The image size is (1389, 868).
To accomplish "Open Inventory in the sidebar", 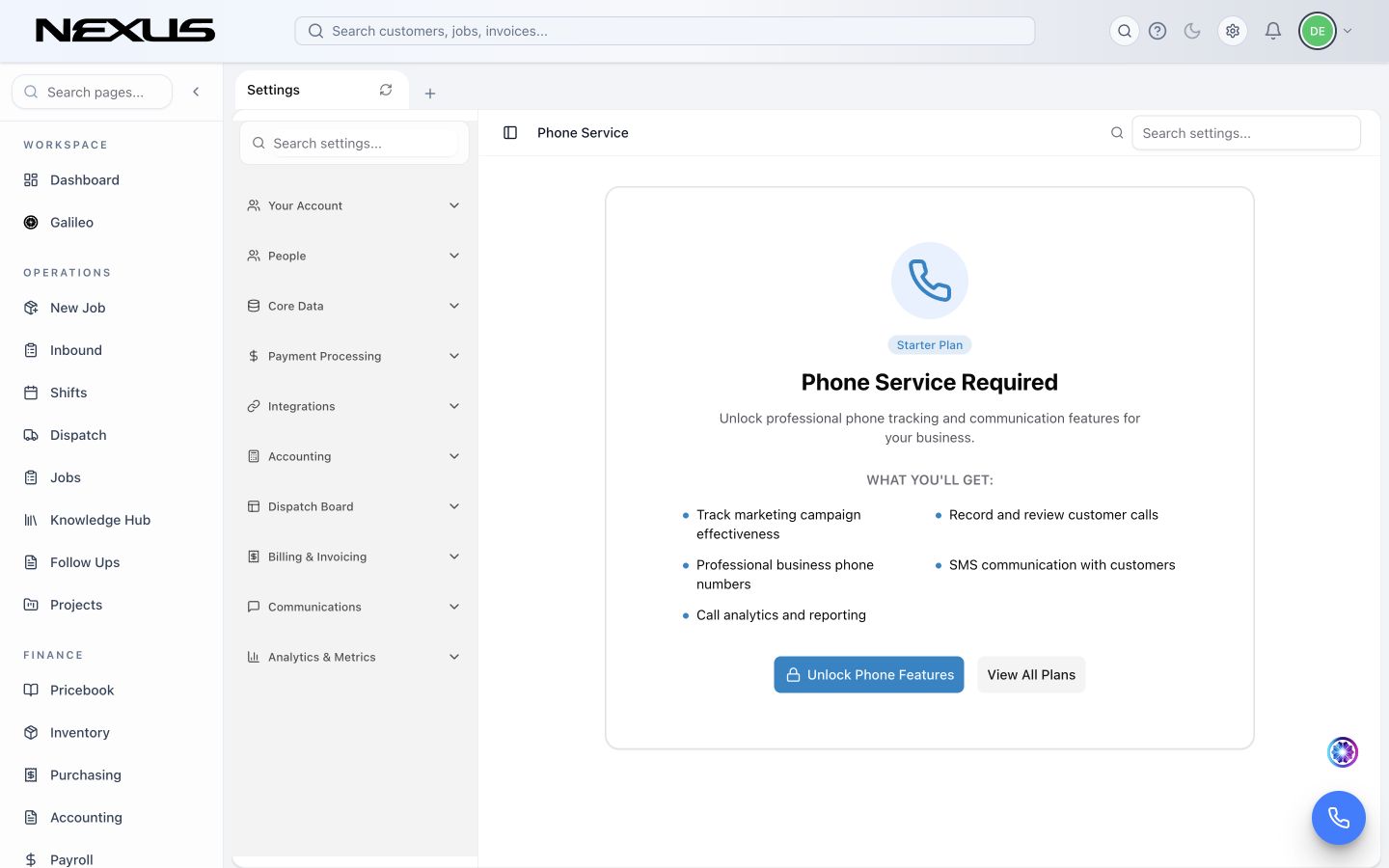I will 111,733.
